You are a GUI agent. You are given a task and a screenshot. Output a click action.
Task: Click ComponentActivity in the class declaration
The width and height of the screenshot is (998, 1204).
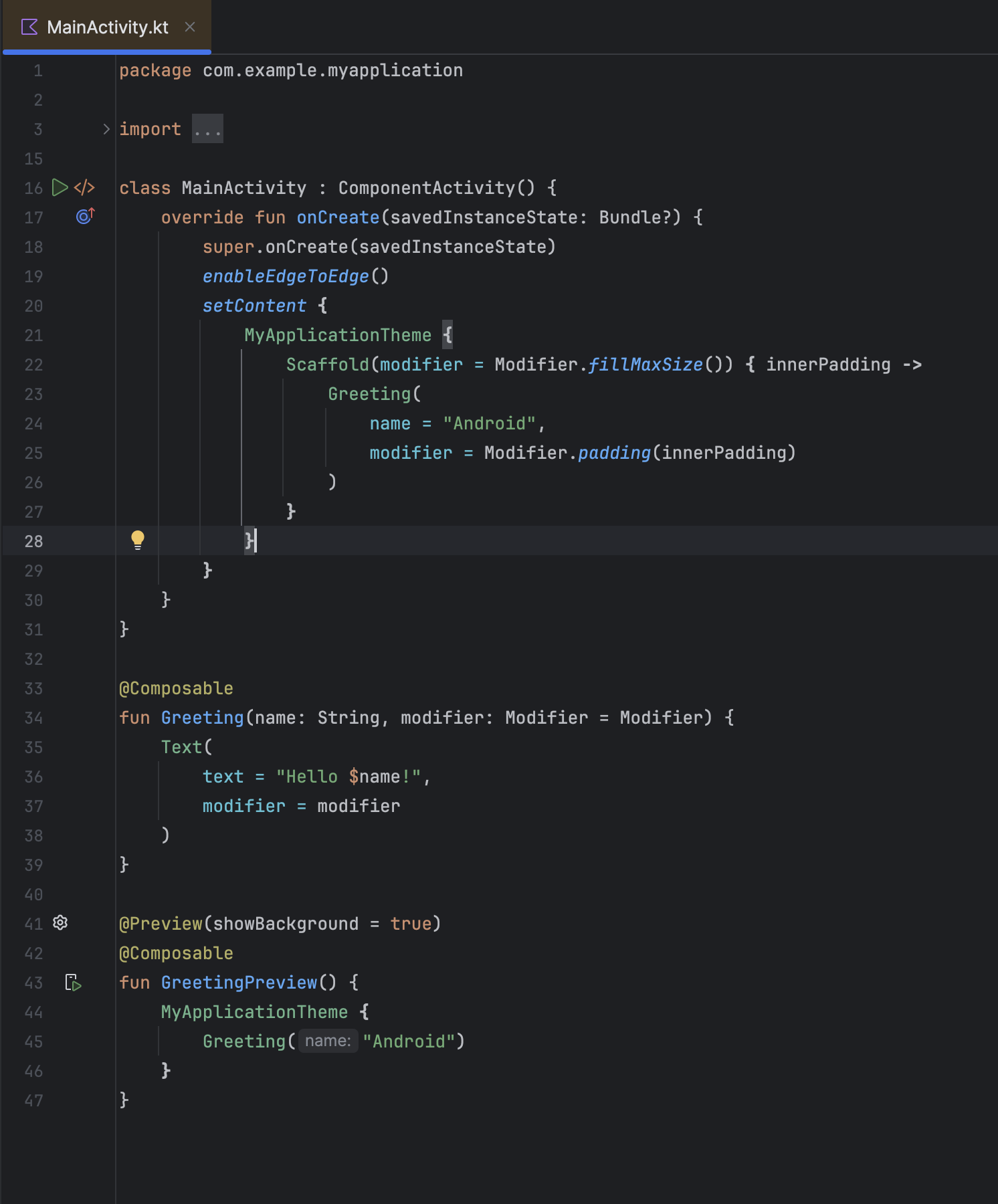pyautogui.click(x=427, y=188)
